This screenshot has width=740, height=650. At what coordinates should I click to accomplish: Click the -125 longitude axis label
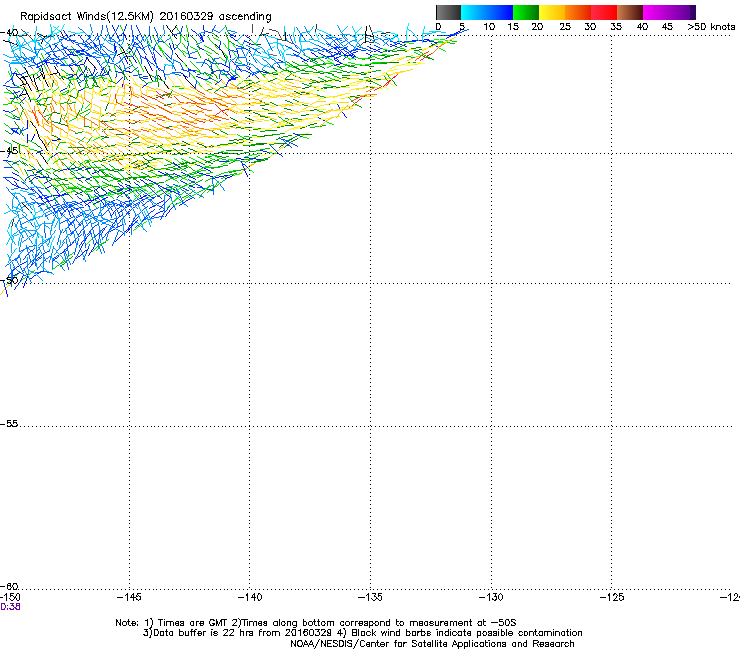[x=612, y=597]
